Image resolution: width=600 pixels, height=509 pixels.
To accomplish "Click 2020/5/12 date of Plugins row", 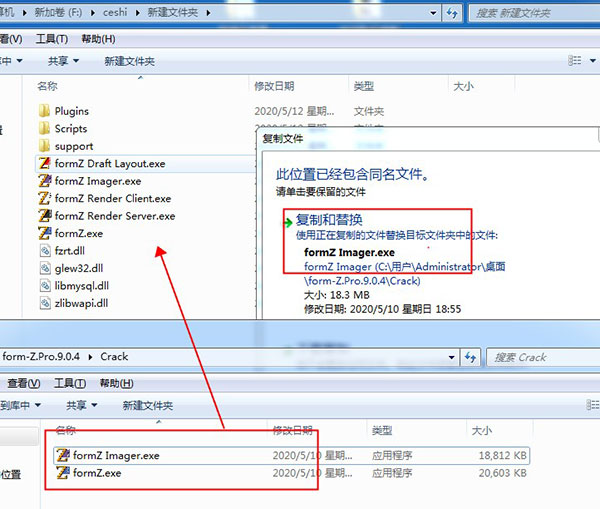I will tap(294, 111).
